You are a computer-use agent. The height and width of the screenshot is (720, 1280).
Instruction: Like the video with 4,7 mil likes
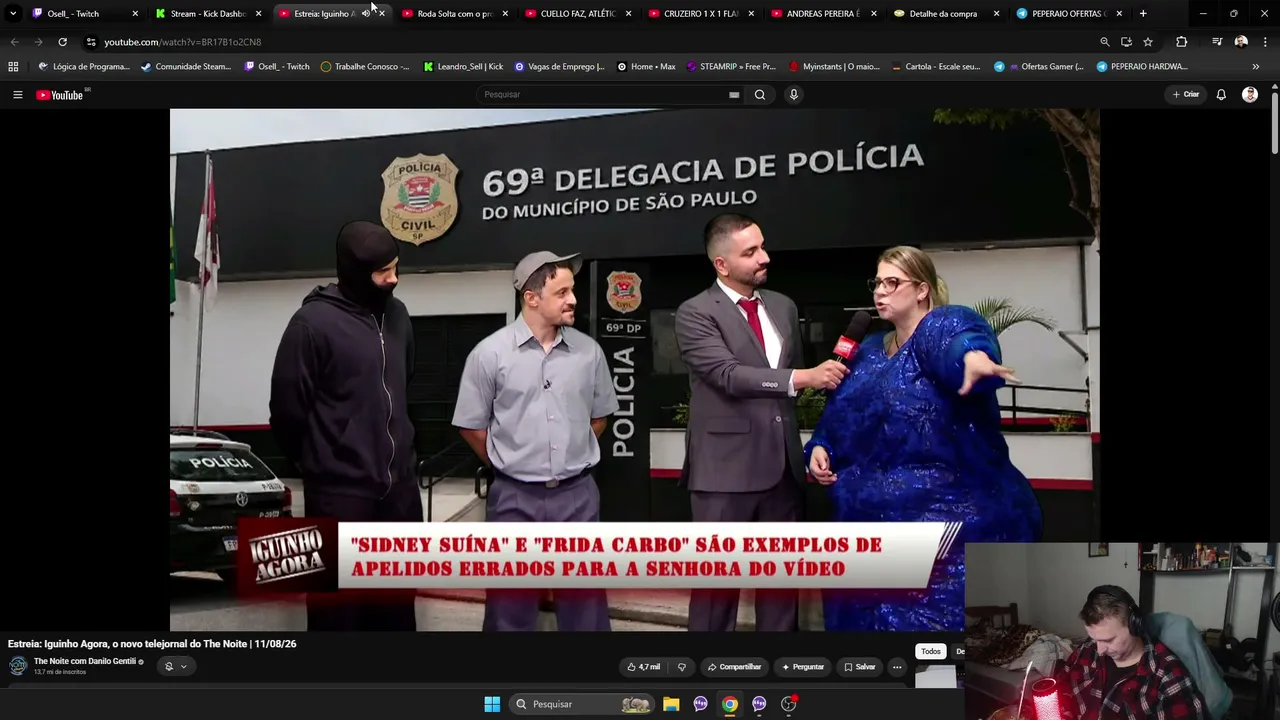(x=643, y=667)
